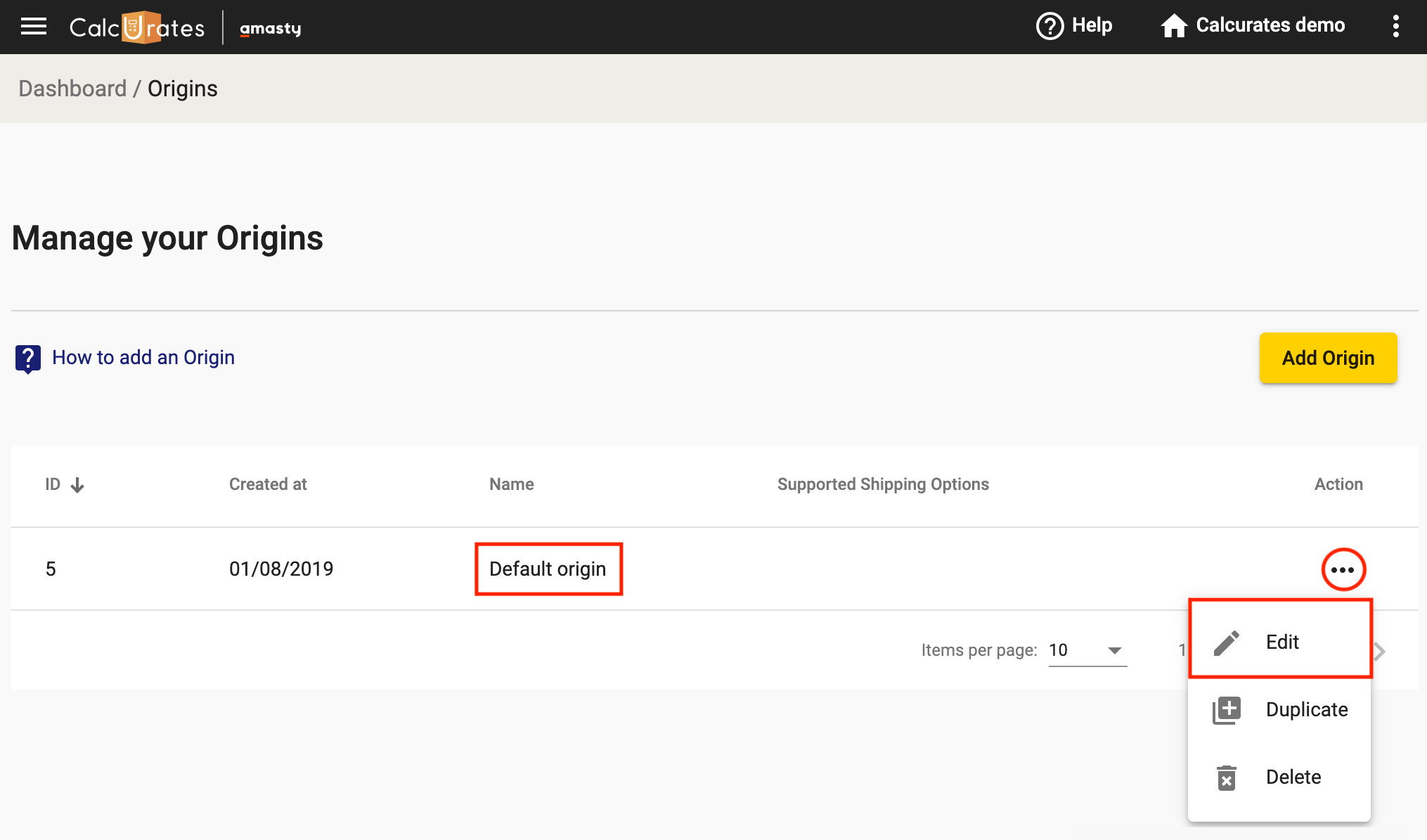Click the Duplicate copy-plus icon
Viewport: 1427px width, 840px height.
[x=1227, y=710]
